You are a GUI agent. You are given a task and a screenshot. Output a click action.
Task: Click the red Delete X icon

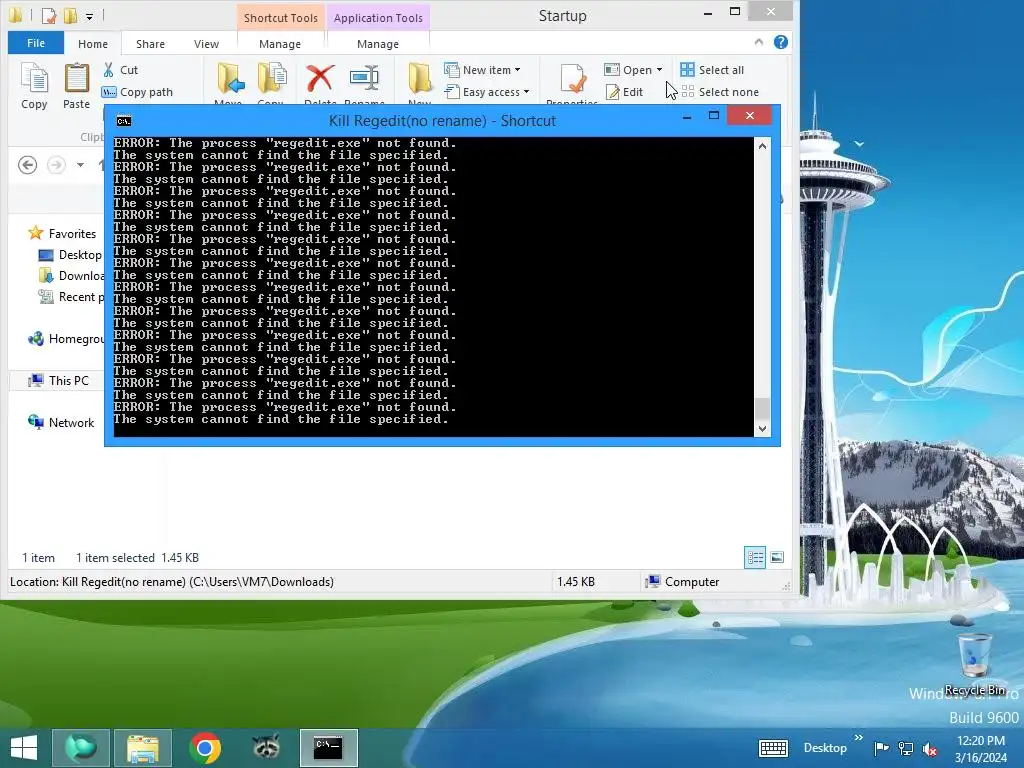[320, 78]
